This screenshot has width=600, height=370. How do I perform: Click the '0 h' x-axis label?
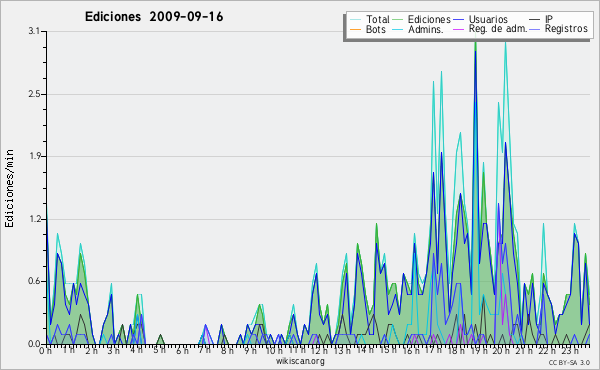pyautogui.click(x=45, y=350)
